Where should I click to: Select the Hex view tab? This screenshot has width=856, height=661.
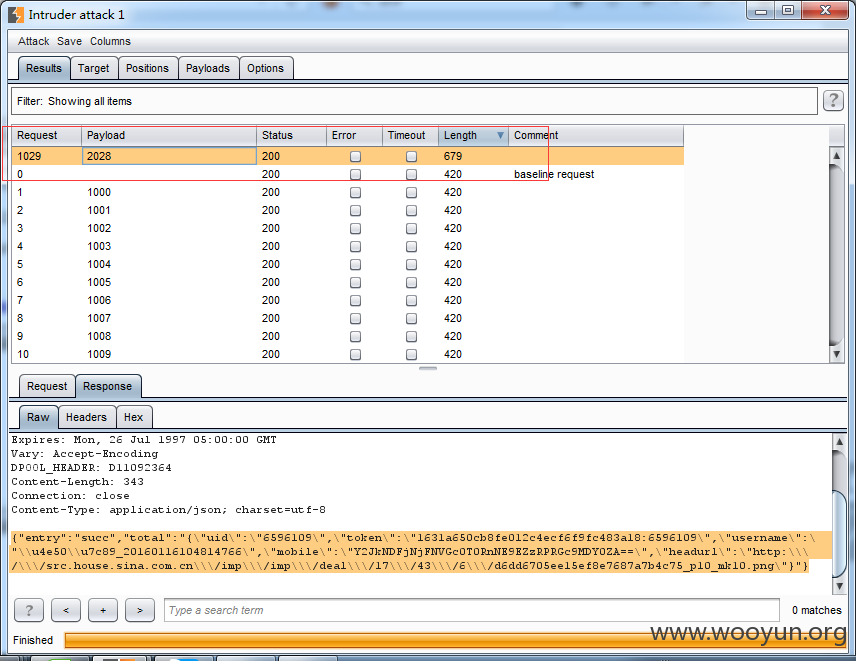[133, 418]
